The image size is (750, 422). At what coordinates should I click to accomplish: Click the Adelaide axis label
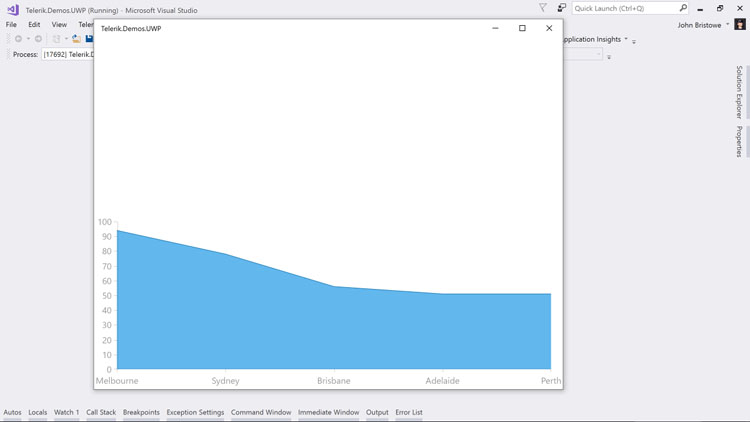point(442,381)
